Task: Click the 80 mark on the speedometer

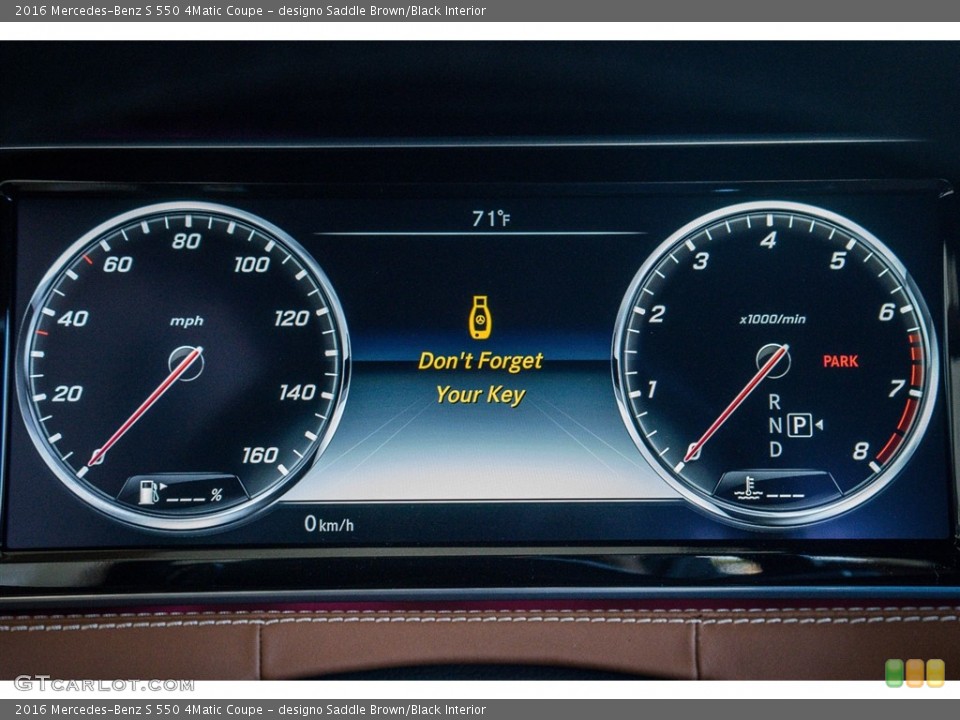Action: [x=186, y=241]
